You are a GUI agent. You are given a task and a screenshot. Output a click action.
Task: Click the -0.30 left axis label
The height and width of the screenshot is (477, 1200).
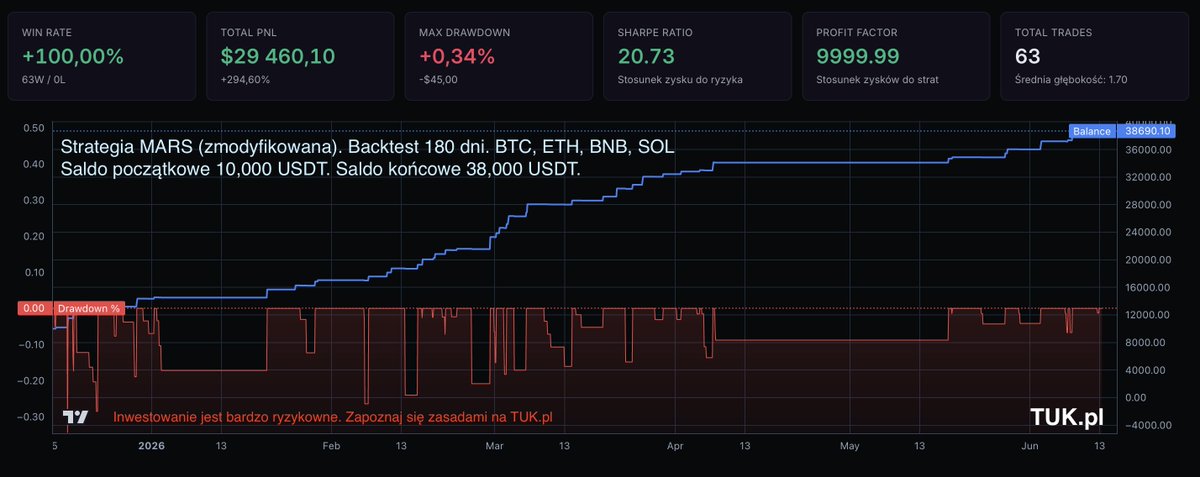31,417
